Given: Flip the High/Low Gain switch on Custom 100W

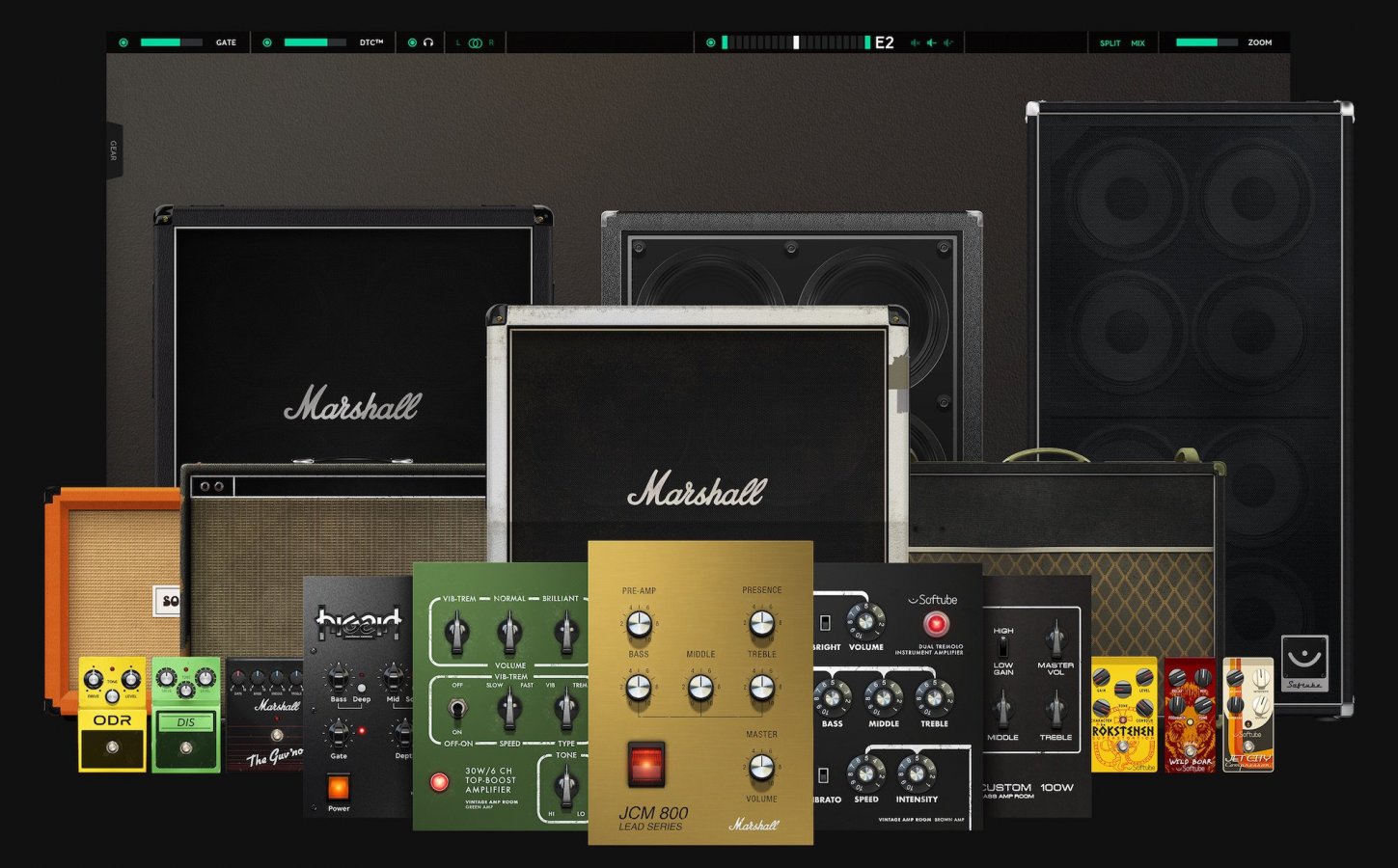Looking at the screenshot, I should coord(1003,645).
